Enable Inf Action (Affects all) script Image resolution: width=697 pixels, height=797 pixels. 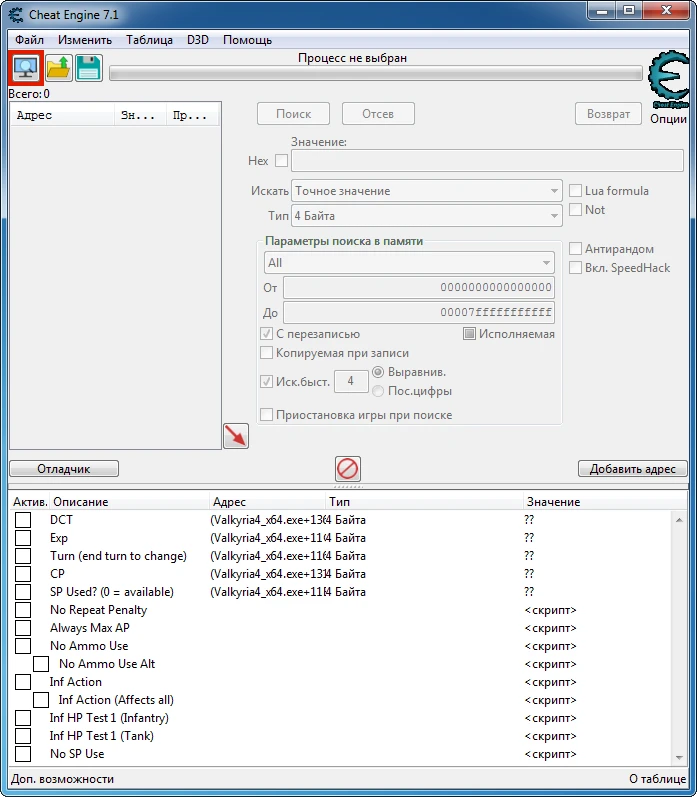click(x=41, y=700)
